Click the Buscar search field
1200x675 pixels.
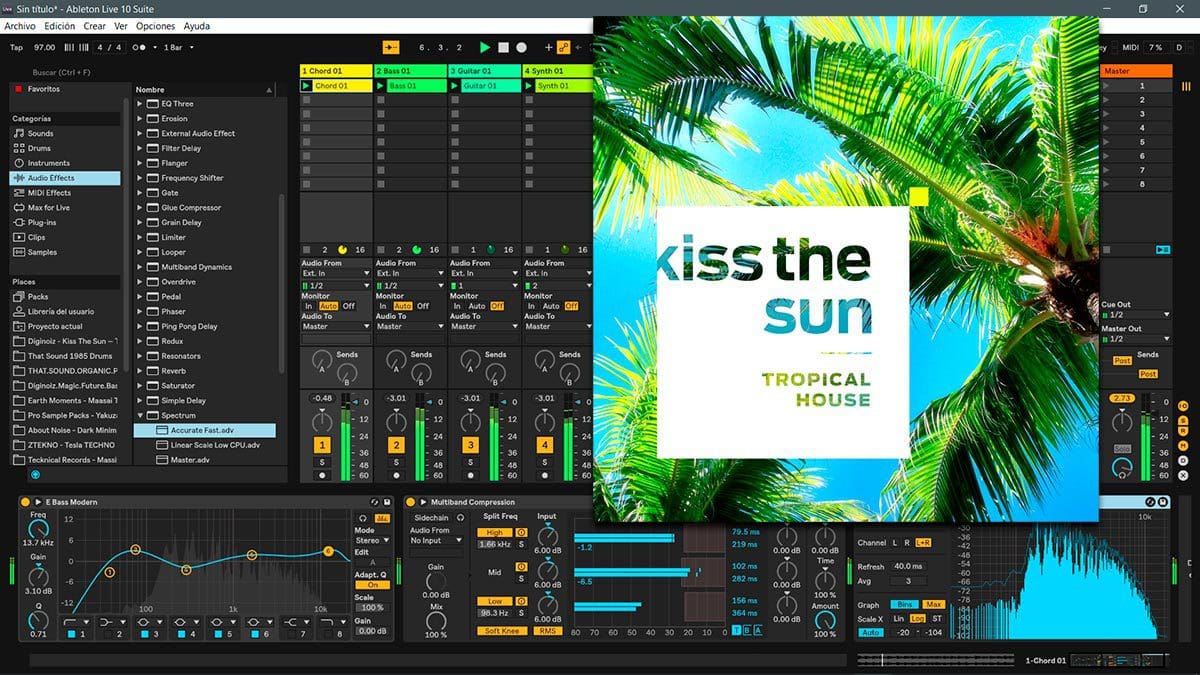point(70,72)
